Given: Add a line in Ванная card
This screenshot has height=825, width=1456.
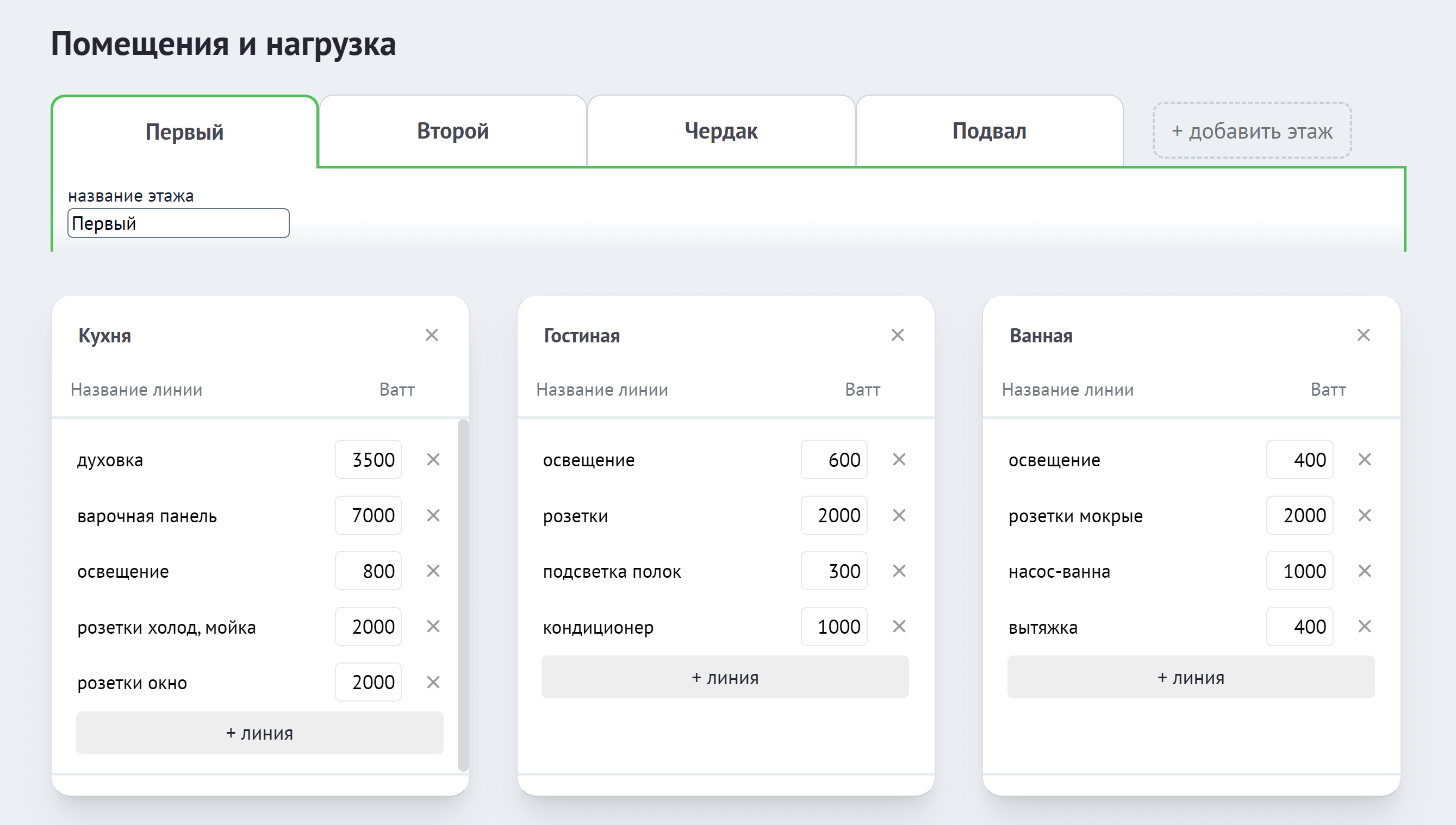Looking at the screenshot, I should (1191, 678).
